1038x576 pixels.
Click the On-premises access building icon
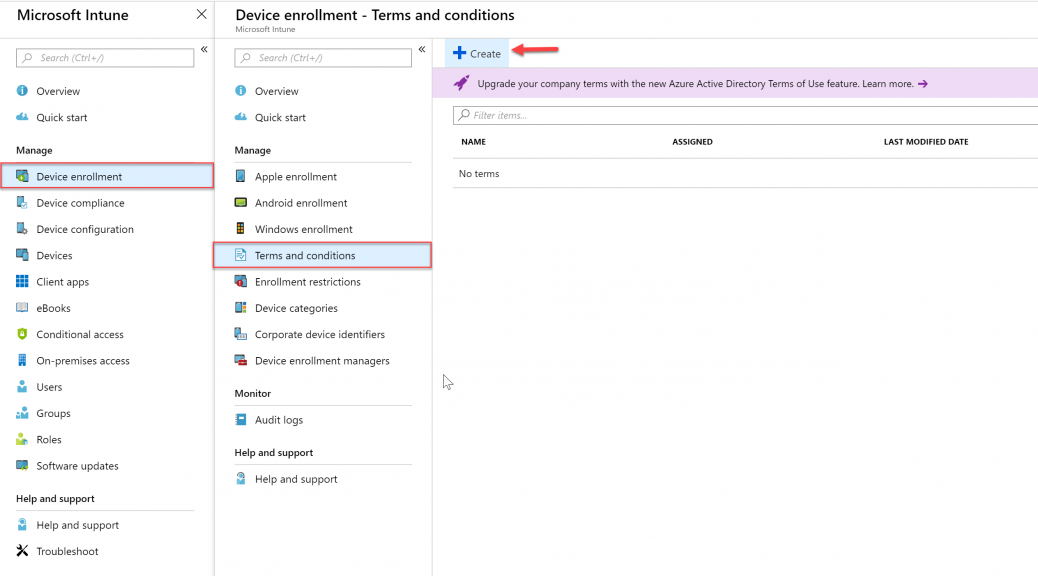23,360
